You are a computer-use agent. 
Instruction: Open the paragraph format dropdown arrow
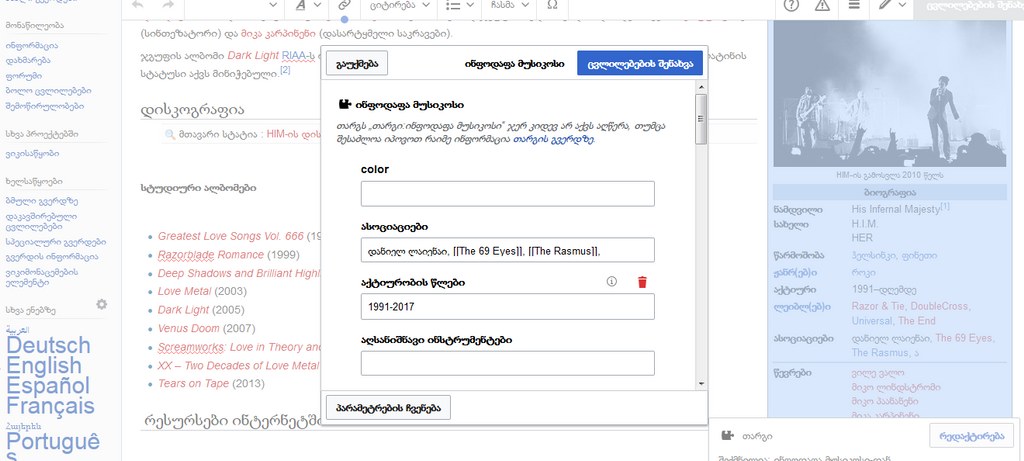273,5
